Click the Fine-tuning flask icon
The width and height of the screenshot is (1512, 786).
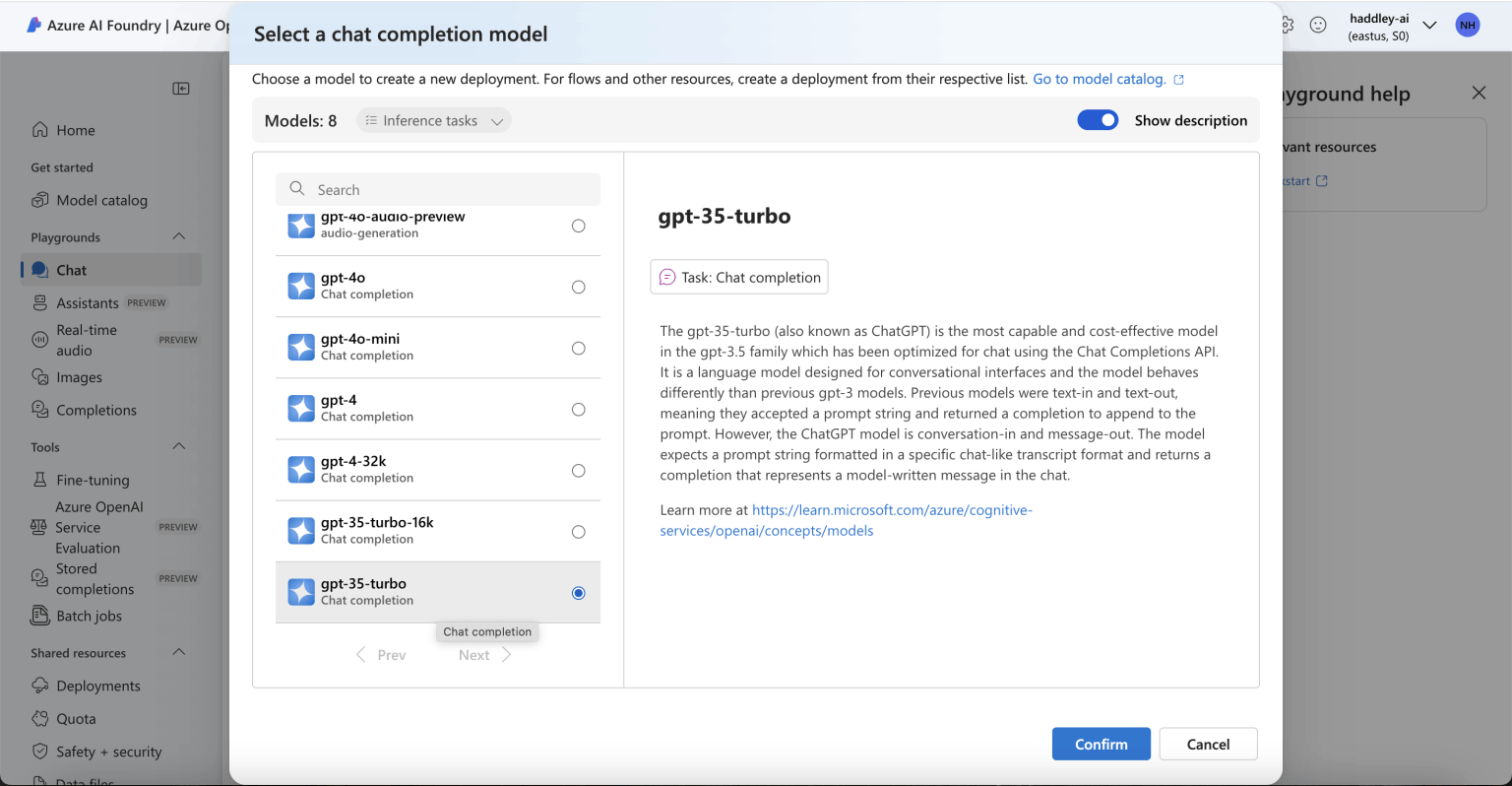point(40,480)
